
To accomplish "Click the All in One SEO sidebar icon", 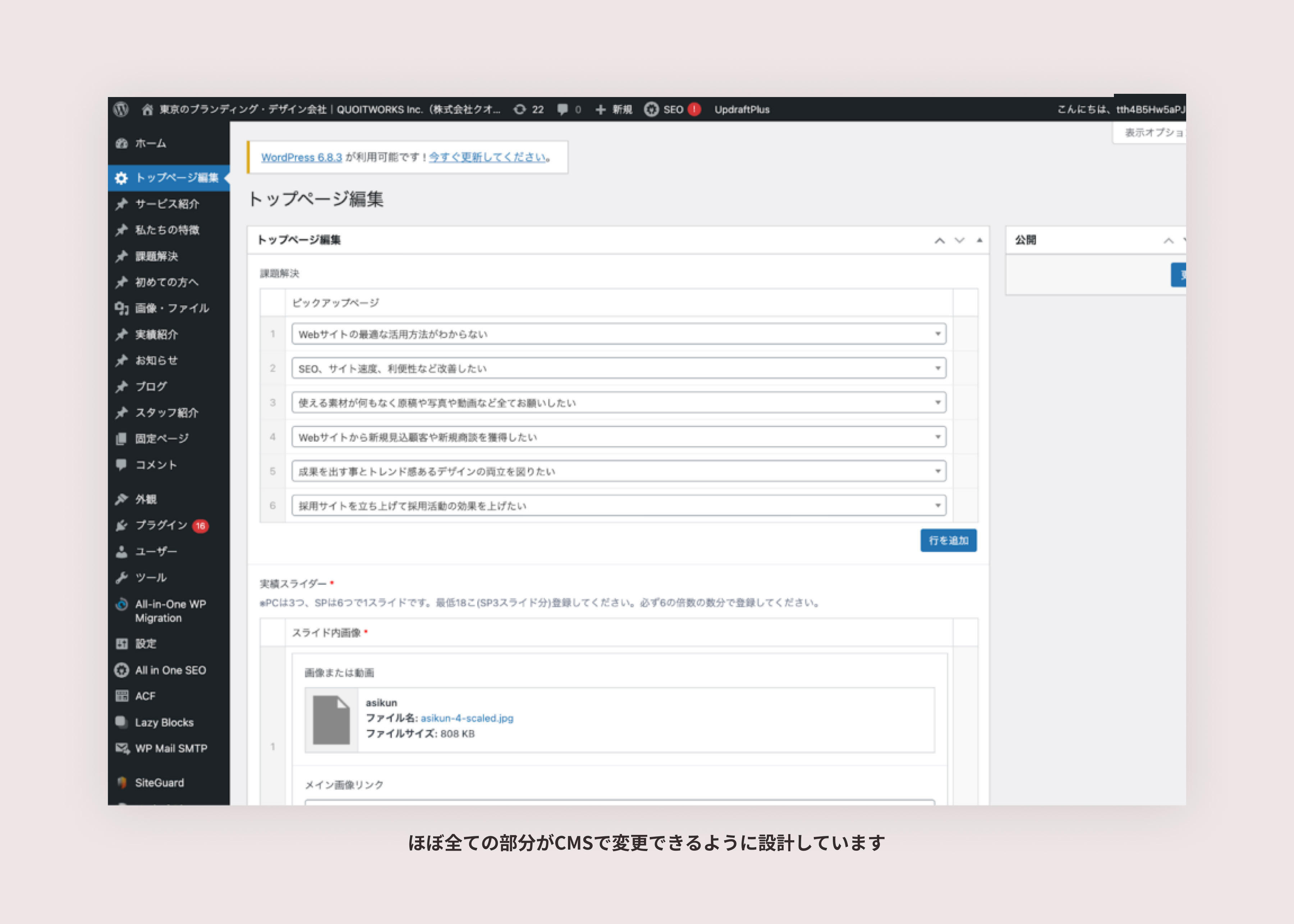I will 122,670.
